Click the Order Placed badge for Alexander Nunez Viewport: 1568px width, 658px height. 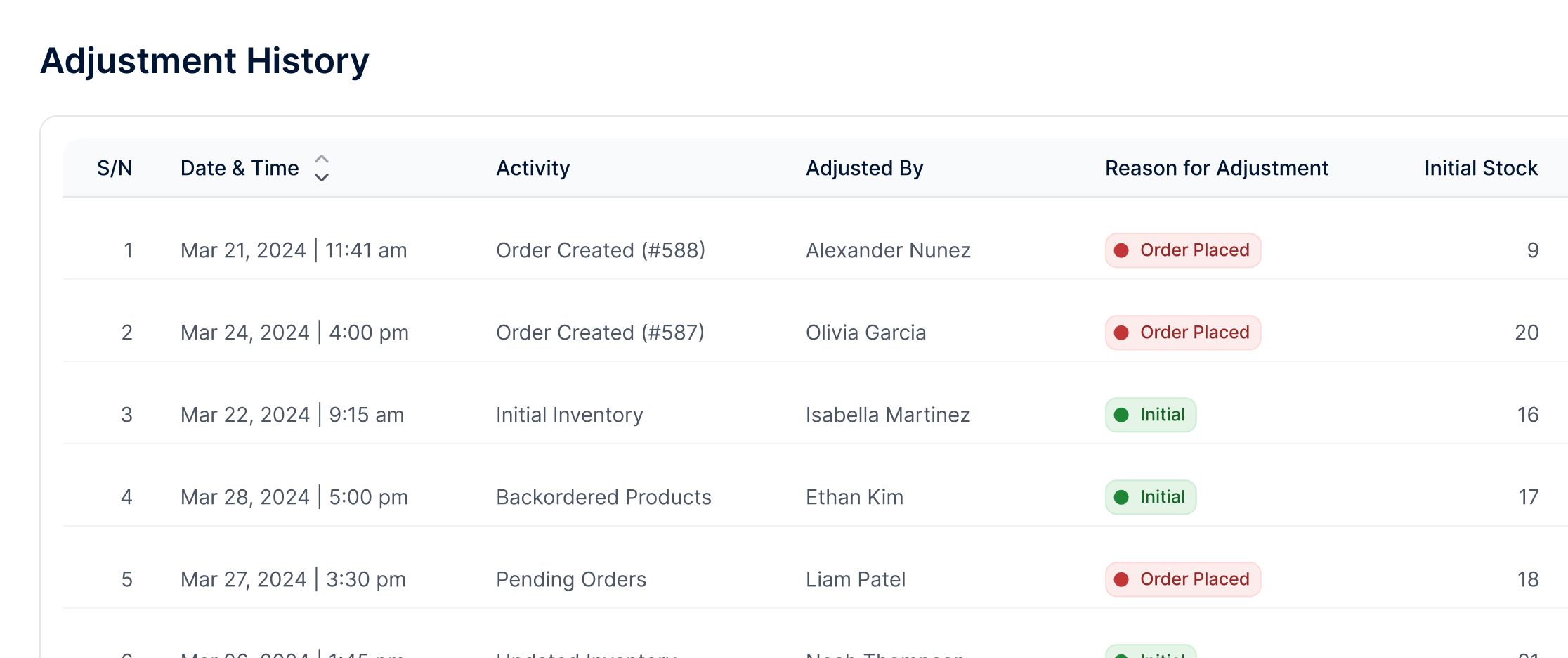click(x=1182, y=250)
